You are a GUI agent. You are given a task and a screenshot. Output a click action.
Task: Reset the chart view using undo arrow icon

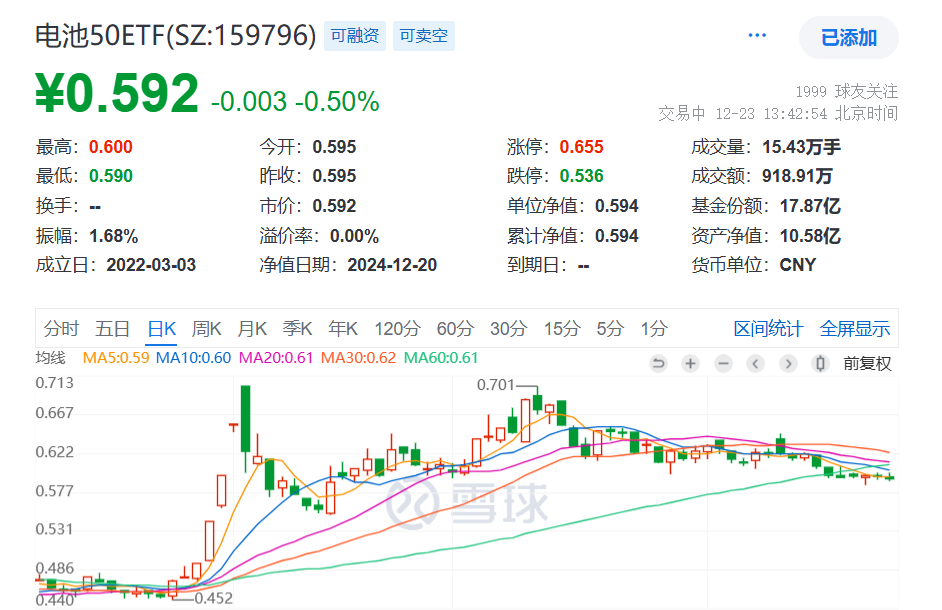[x=657, y=364]
